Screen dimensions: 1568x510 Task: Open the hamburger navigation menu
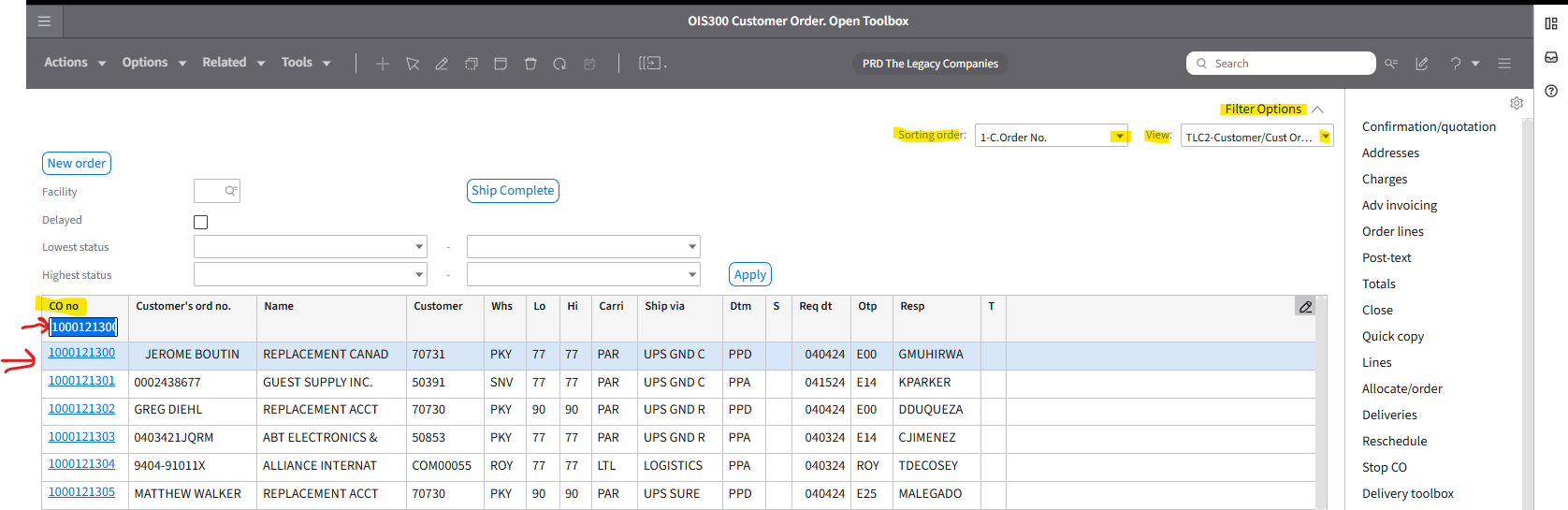click(x=44, y=21)
